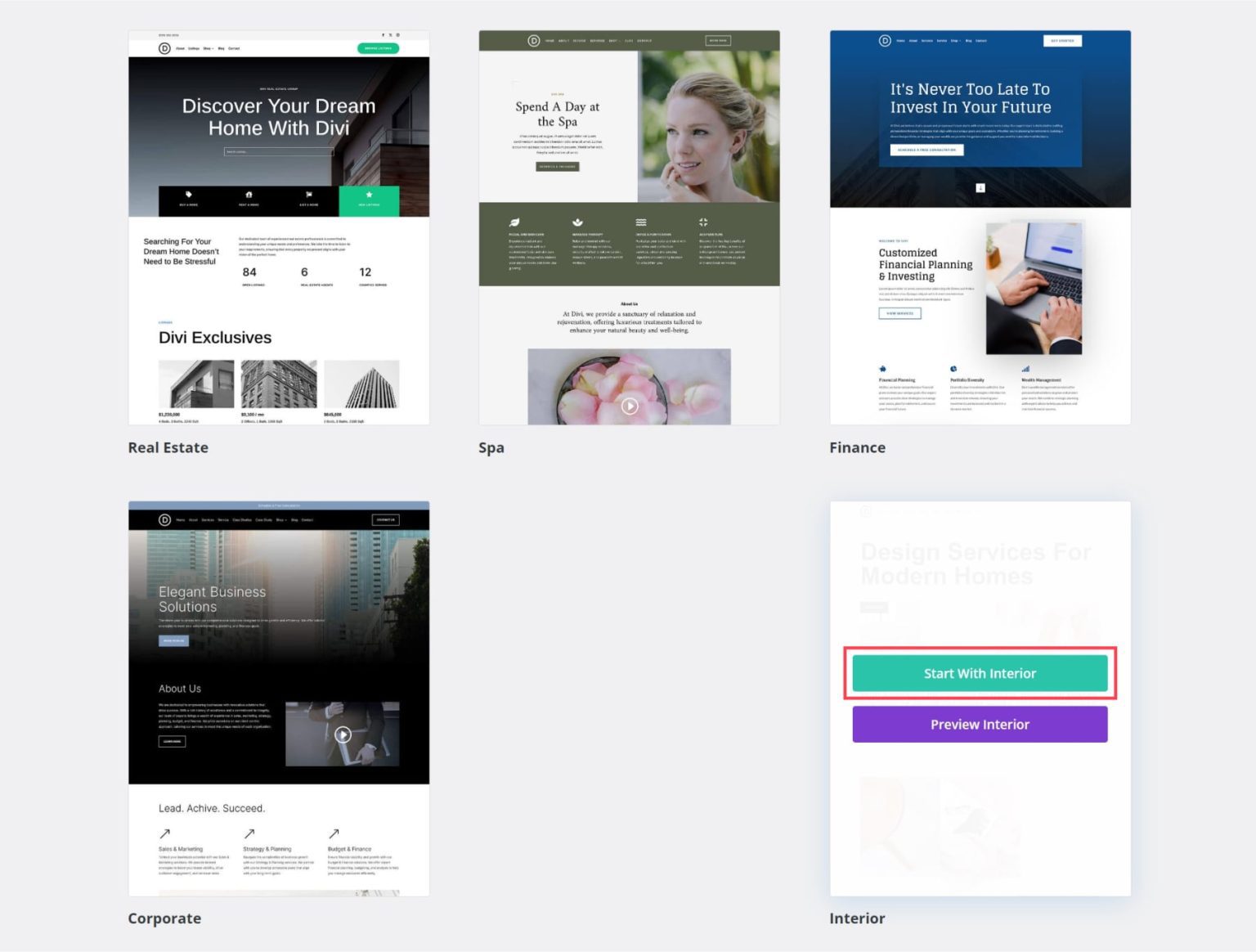1256x952 pixels.
Task: Expand the Shop dropdown in Finance header
Action: (955, 40)
